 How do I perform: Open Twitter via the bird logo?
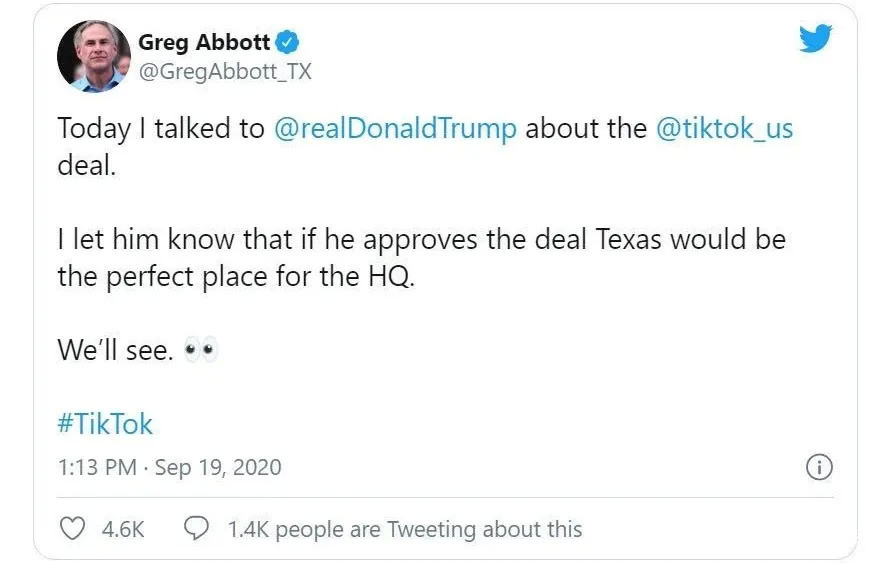tap(815, 40)
